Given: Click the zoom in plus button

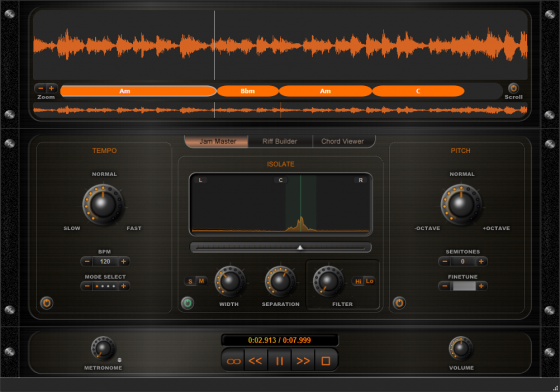Looking at the screenshot, I should click(x=51, y=88).
